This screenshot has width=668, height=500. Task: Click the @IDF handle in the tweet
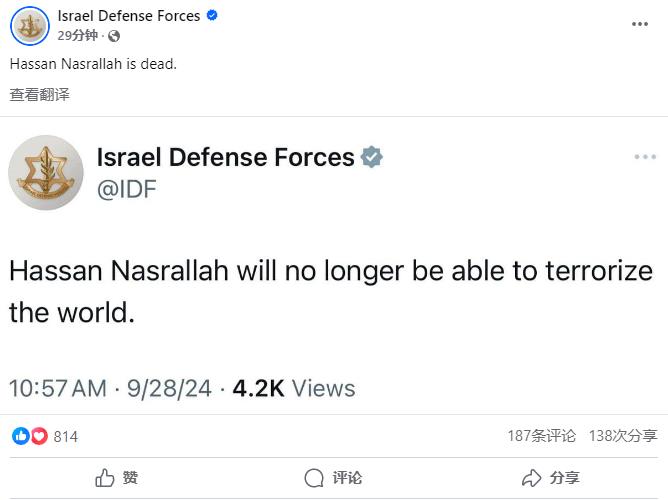[x=127, y=189]
